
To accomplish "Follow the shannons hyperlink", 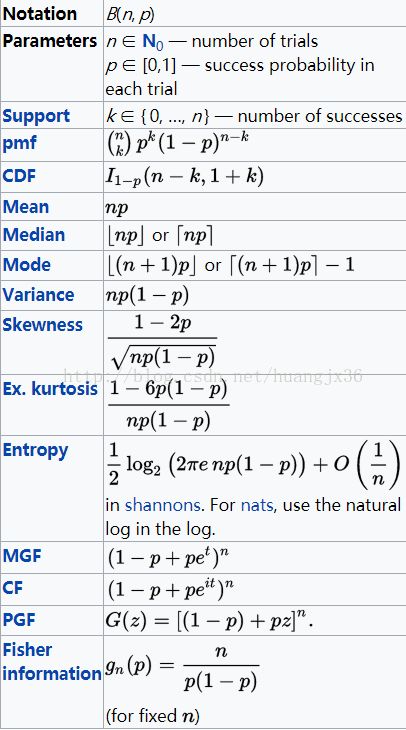I will 162,505.
